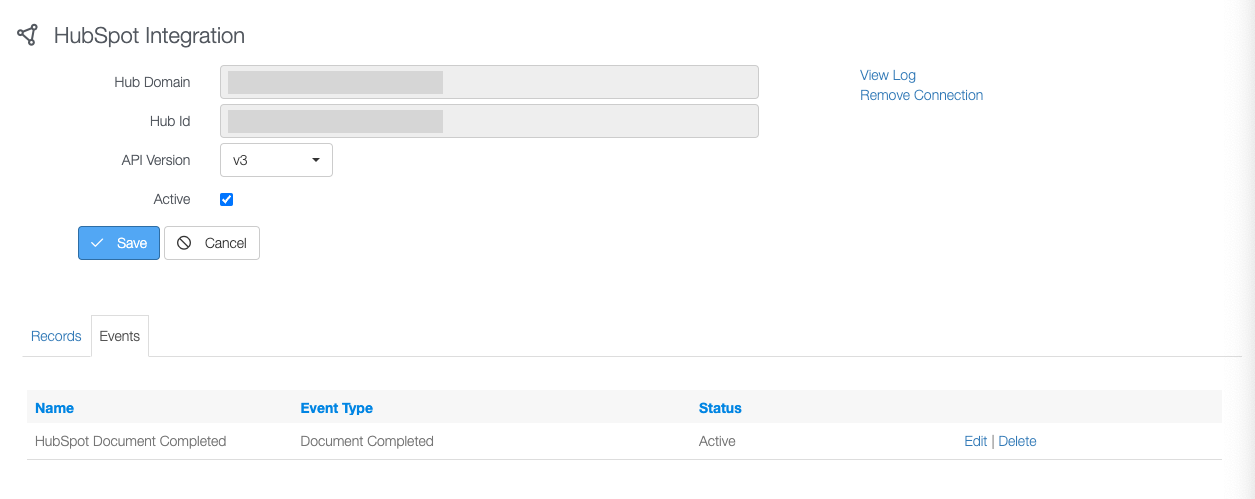The width and height of the screenshot is (1255, 499).
Task: Sort the events by Status column
Action: [x=720, y=408]
